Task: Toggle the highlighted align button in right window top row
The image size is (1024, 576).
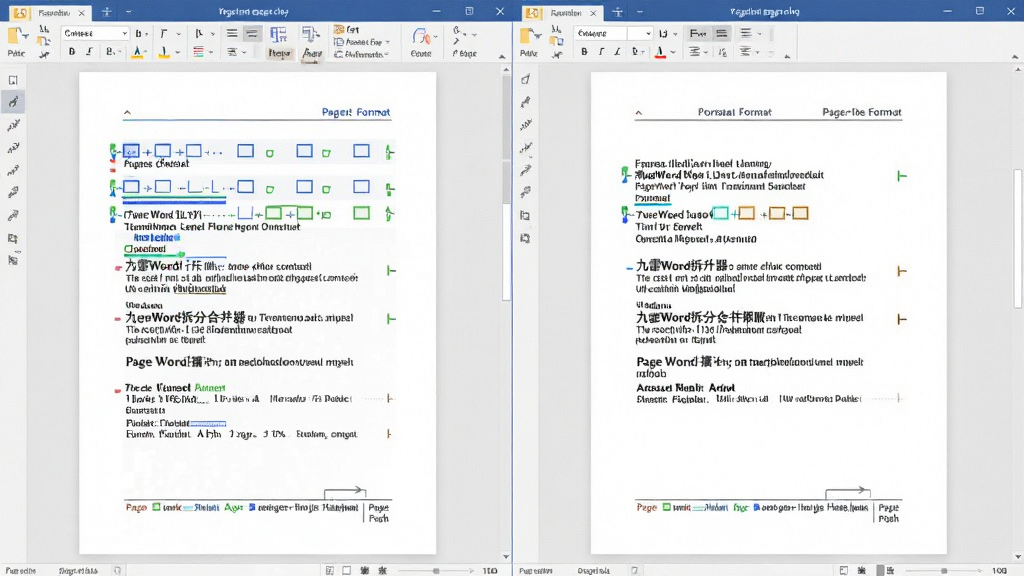Action: 722,33
